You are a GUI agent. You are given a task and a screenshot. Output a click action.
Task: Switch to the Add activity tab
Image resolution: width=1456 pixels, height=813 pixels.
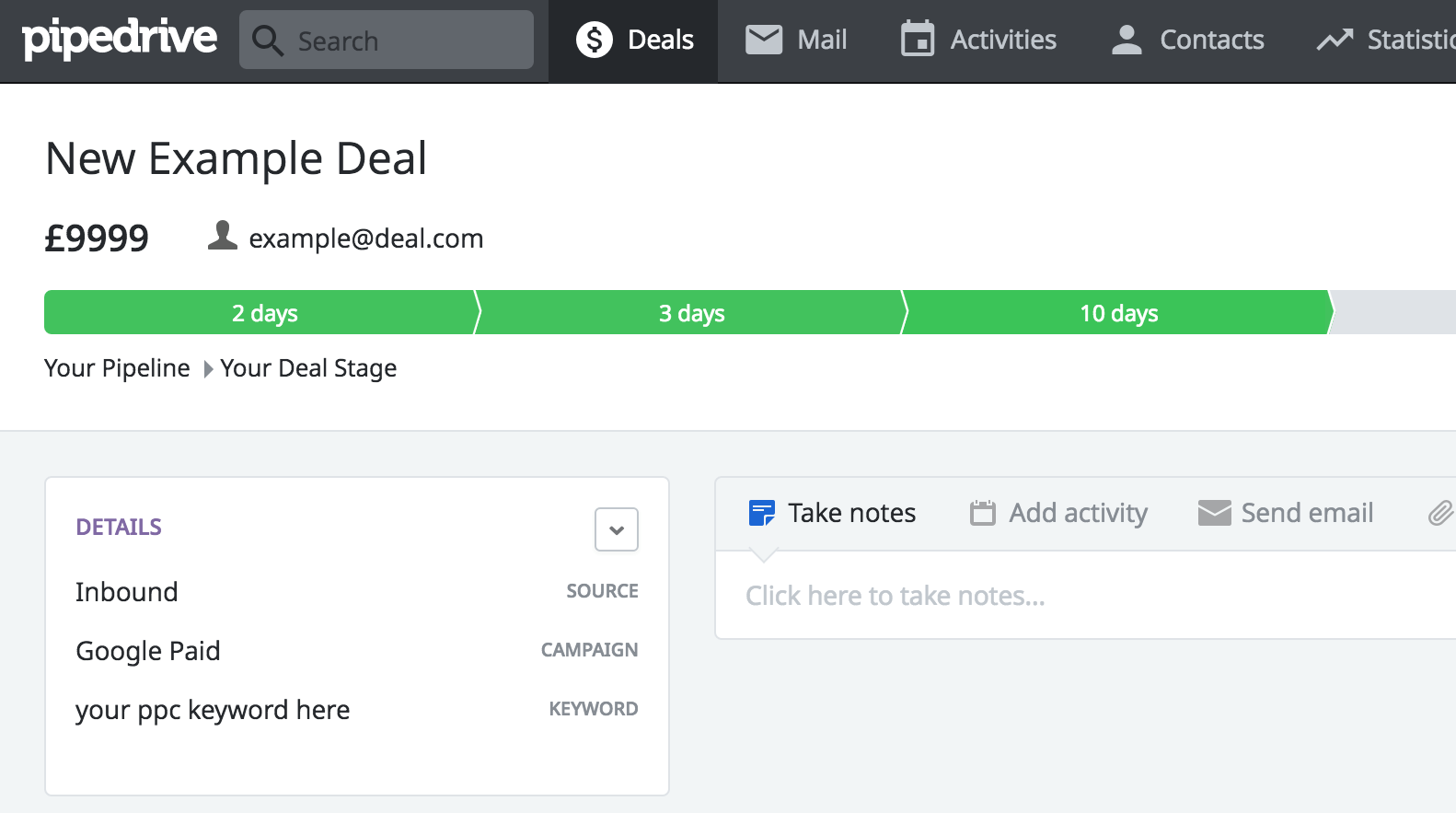(1058, 513)
